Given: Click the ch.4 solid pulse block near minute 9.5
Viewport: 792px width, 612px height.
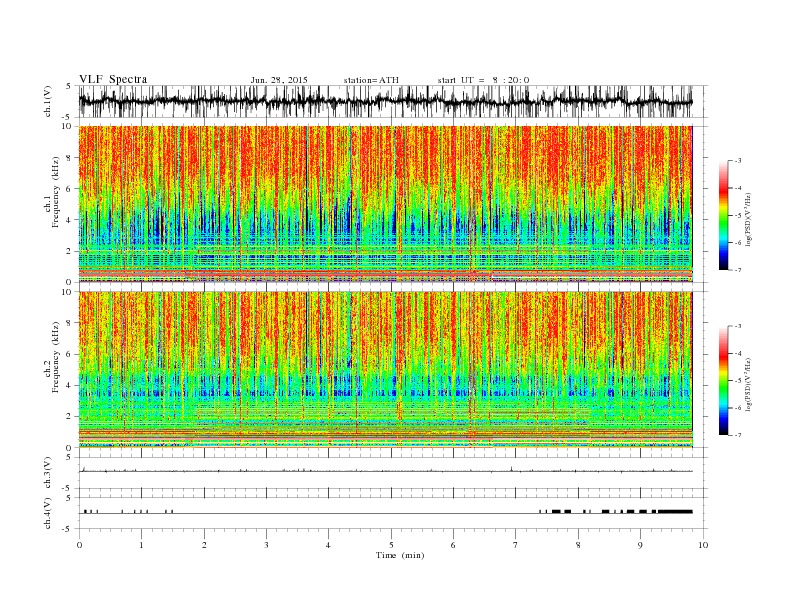Looking at the screenshot, I should click(x=675, y=512).
